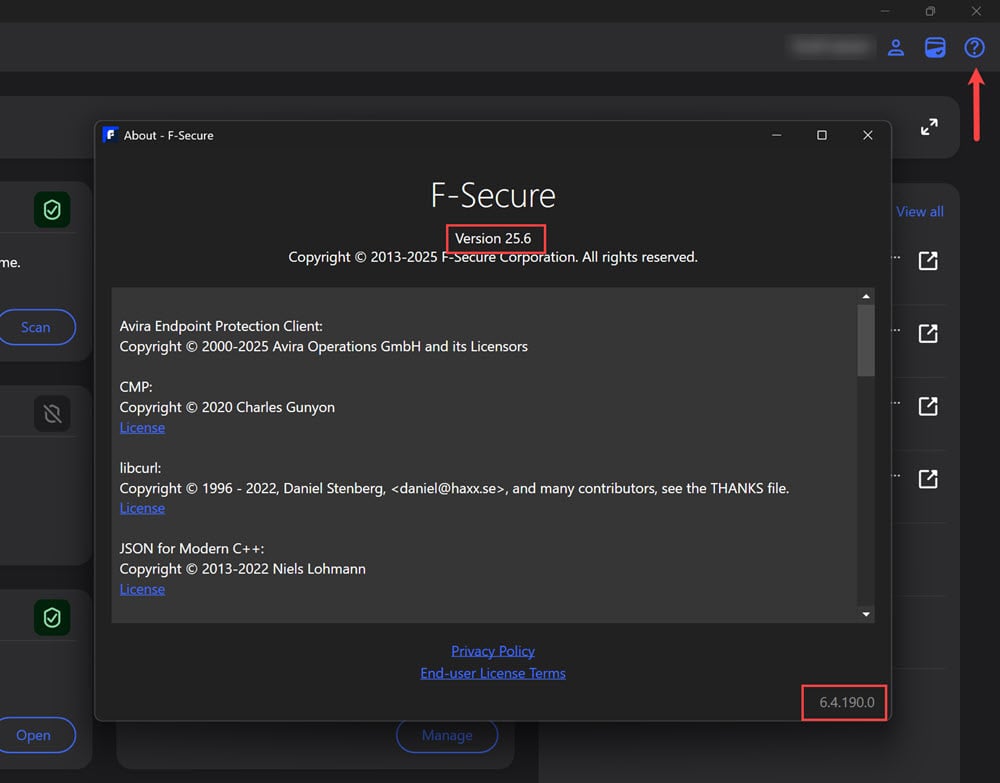Open the third external link icon in the list
Image resolution: width=1000 pixels, height=783 pixels.
pos(928,406)
